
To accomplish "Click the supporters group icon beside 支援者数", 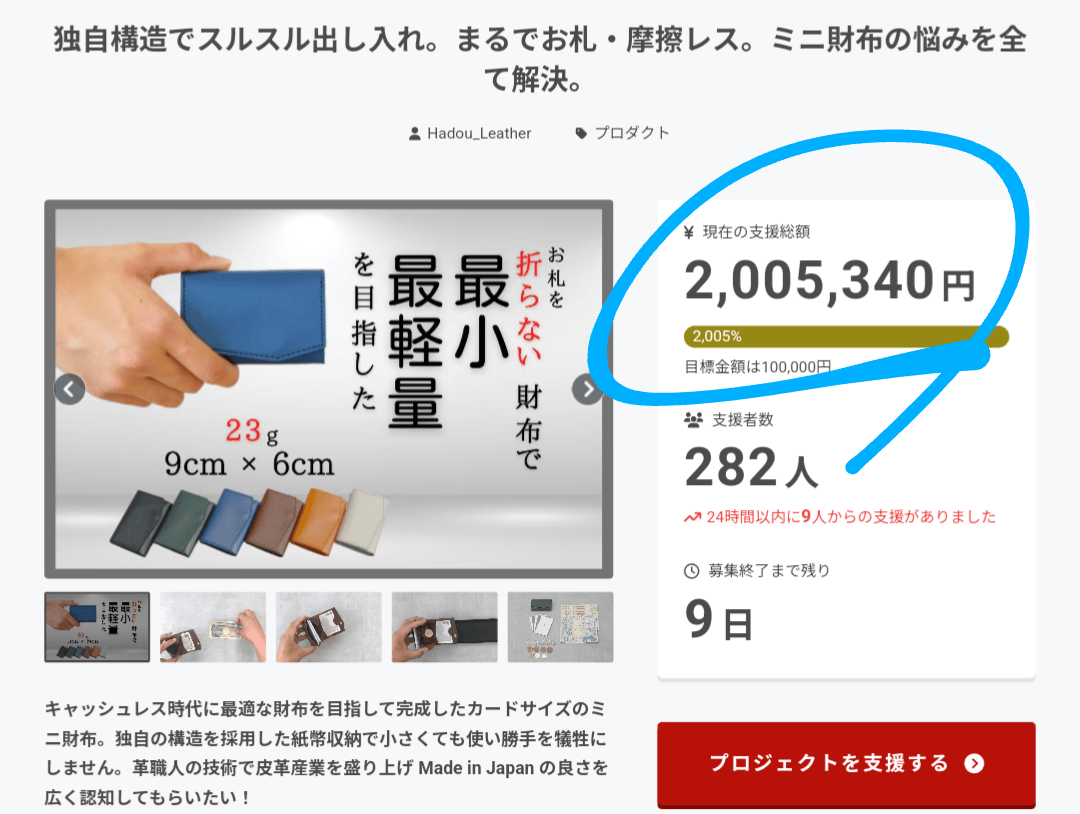I will 693,419.
